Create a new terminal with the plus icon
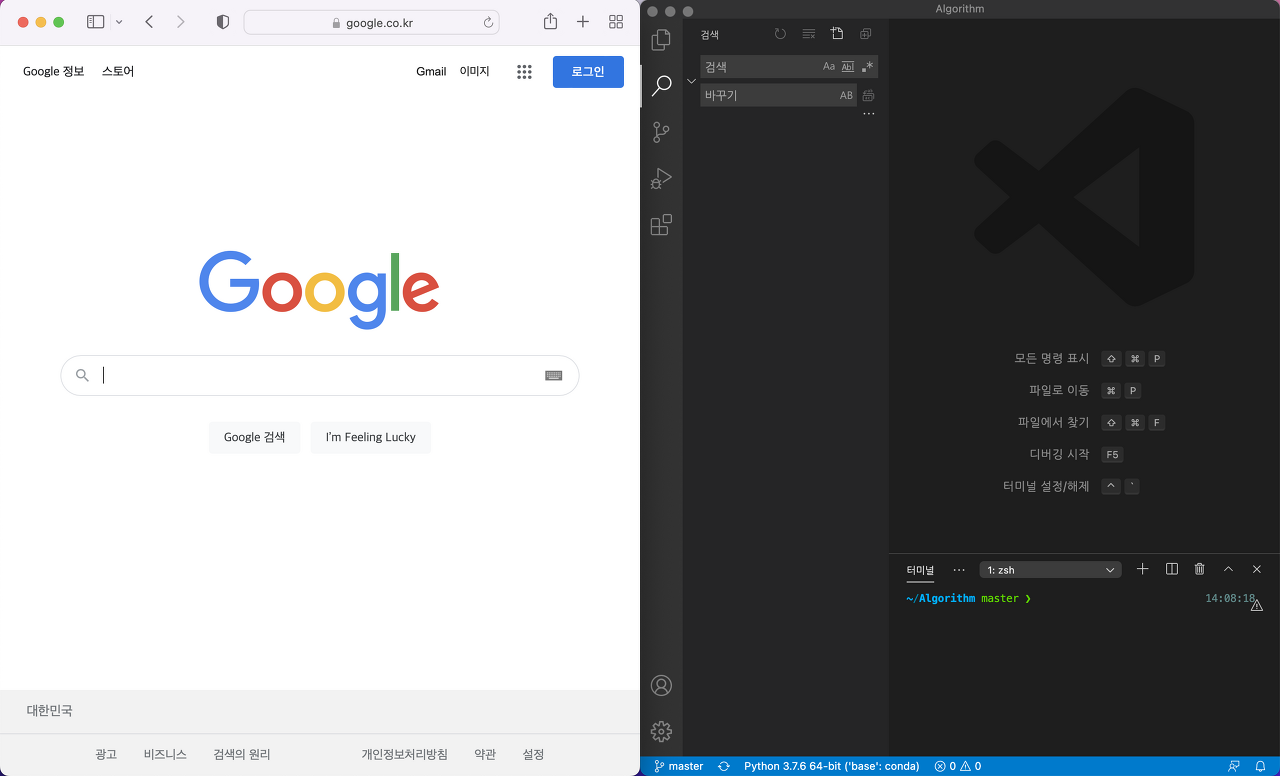 [1143, 569]
